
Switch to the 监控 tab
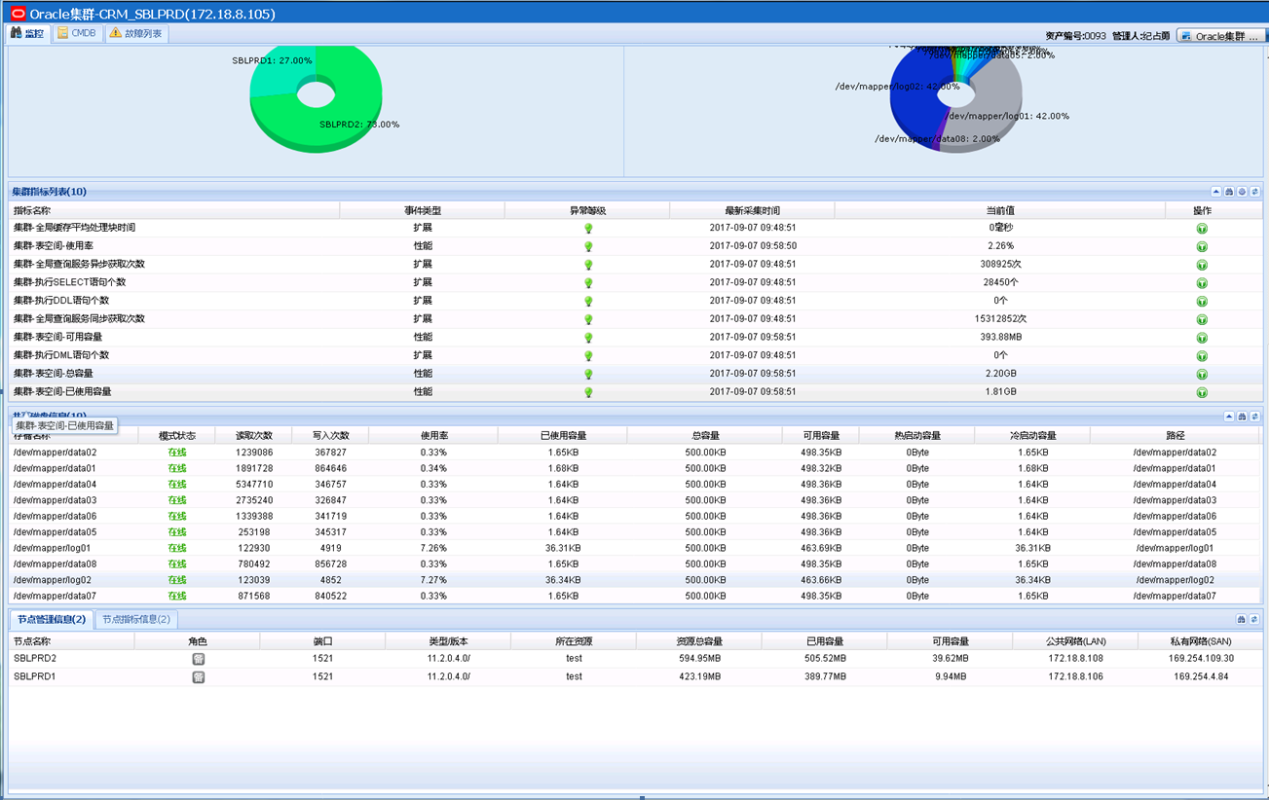[27, 34]
